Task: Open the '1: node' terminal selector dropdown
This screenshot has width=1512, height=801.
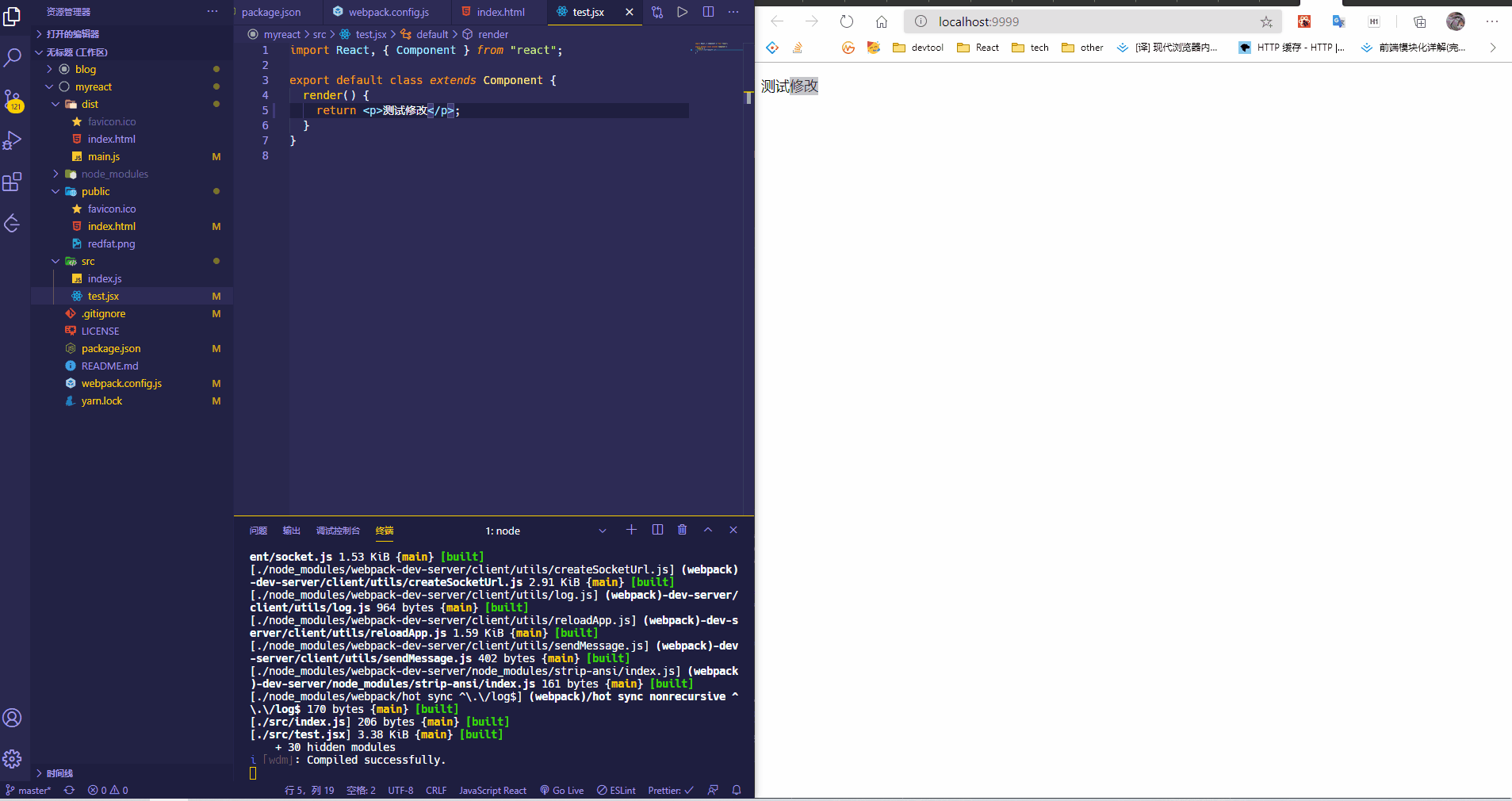Action: tap(546, 531)
